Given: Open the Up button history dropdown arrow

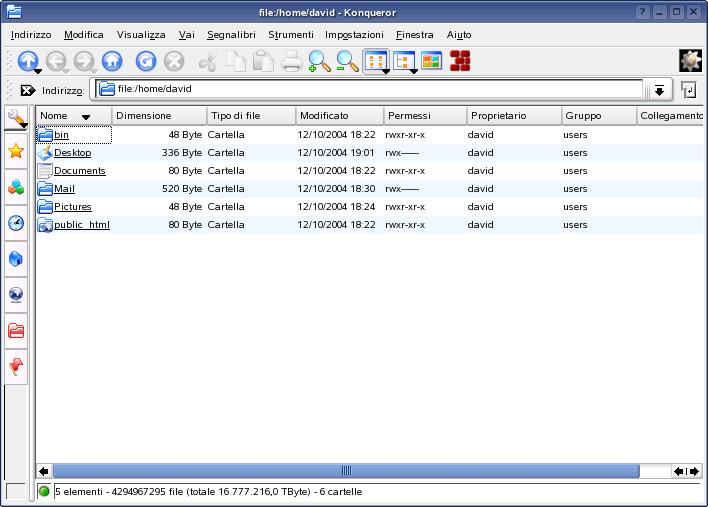Looking at the screenshot, I should (38, 71).
